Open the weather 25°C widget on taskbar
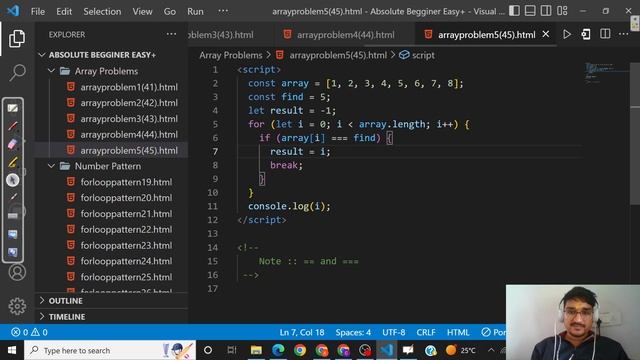 pyautogui.click(x=461, y=350)
